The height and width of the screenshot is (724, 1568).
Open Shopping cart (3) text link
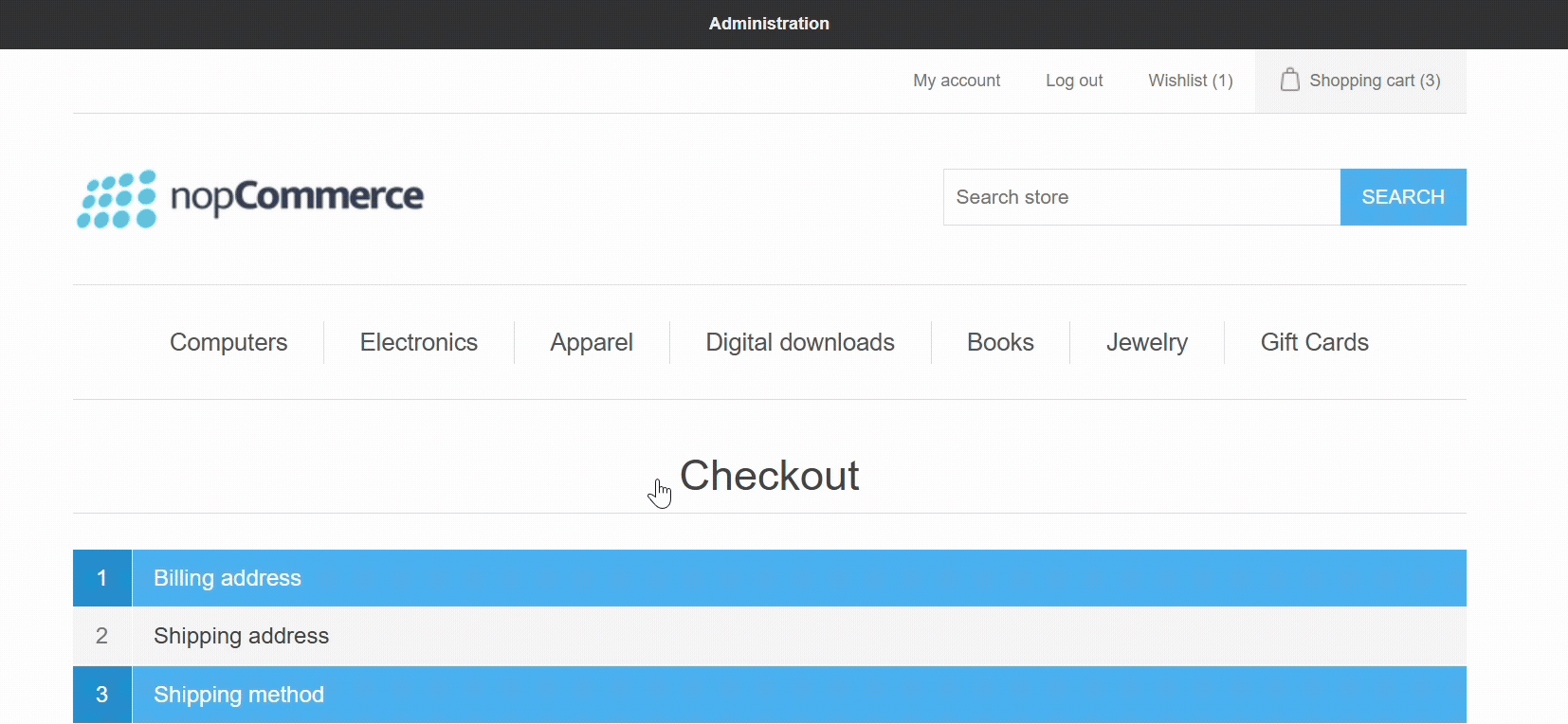pyautogui.click(x=1375, y=81)
